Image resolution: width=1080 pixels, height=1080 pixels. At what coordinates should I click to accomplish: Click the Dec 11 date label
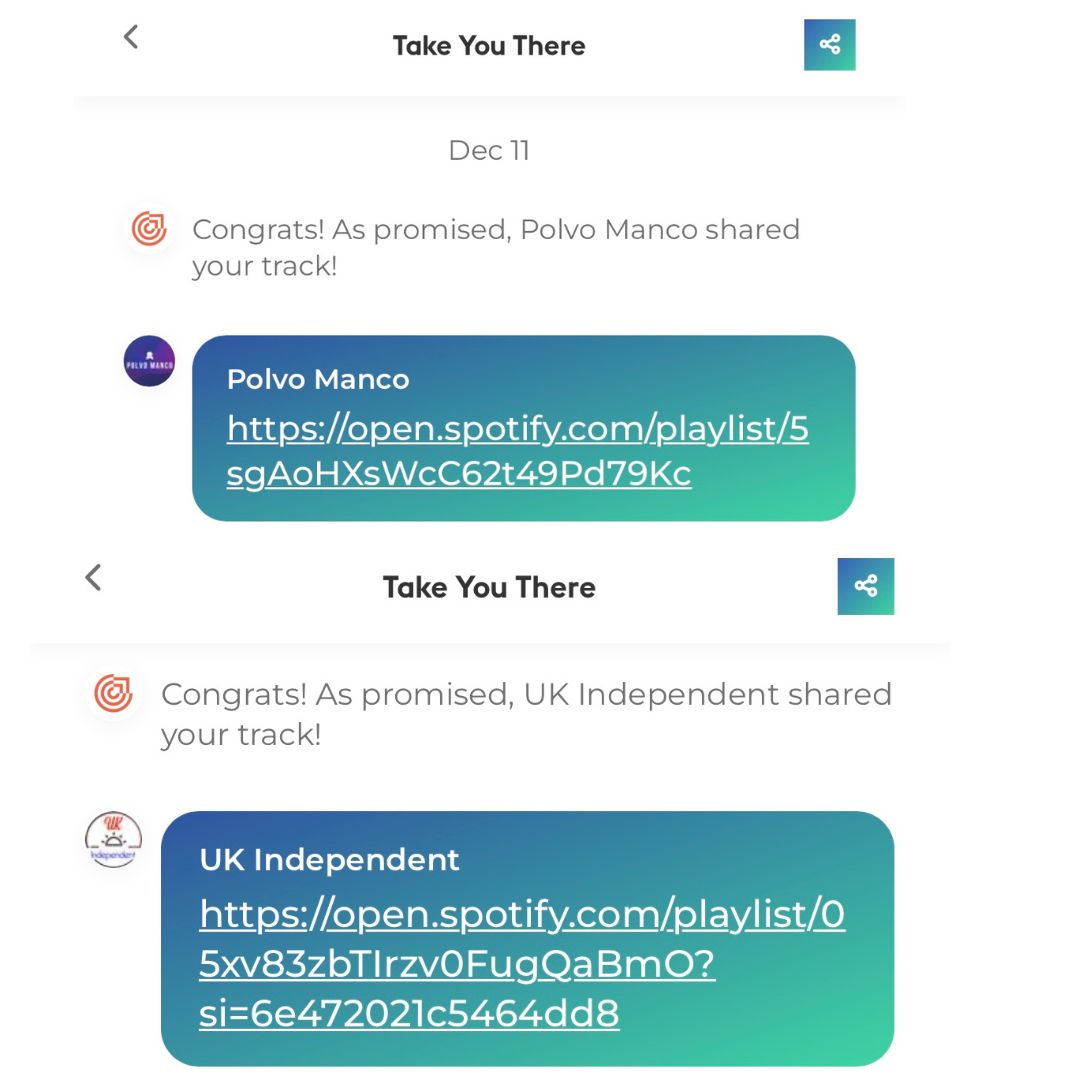489,150
